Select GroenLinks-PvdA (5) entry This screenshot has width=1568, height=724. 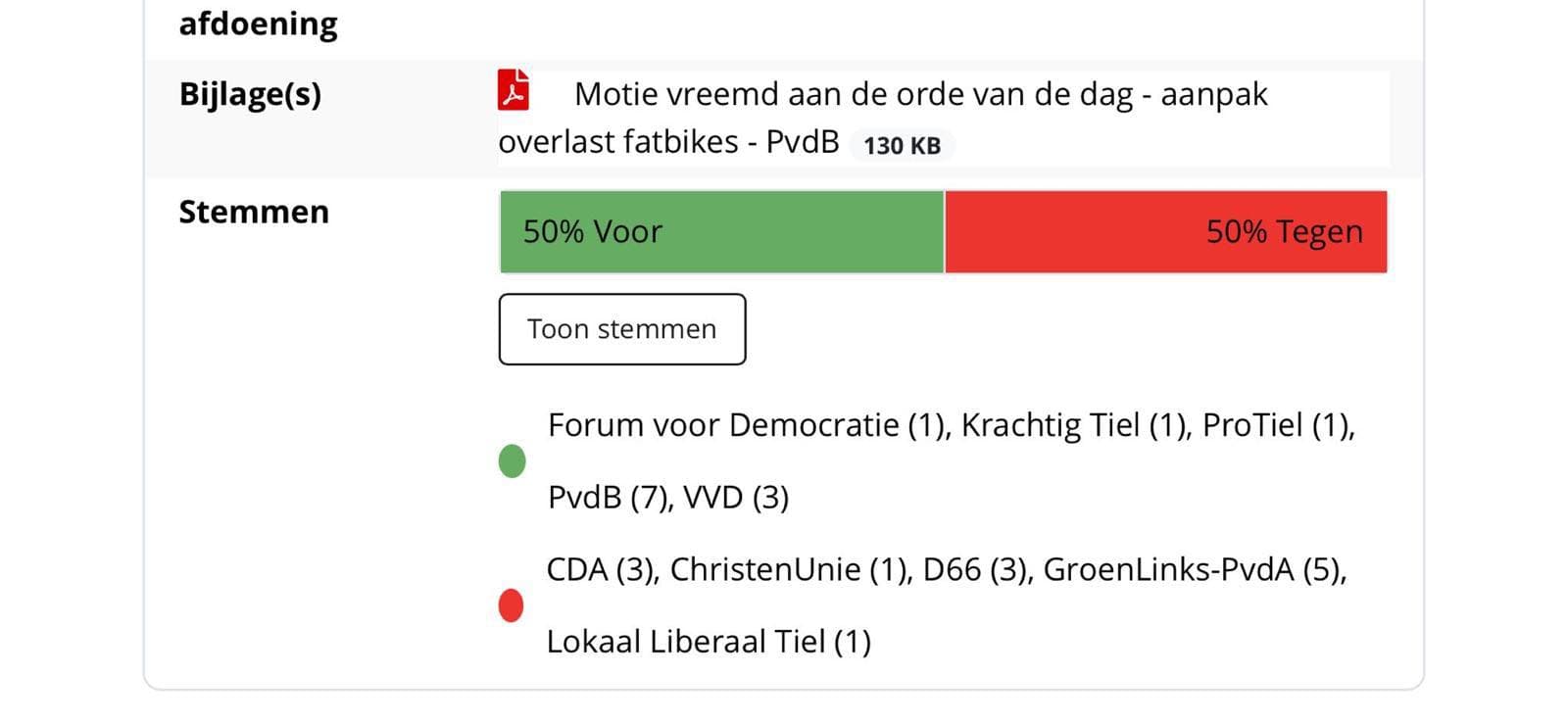(x=1193, y=569)
